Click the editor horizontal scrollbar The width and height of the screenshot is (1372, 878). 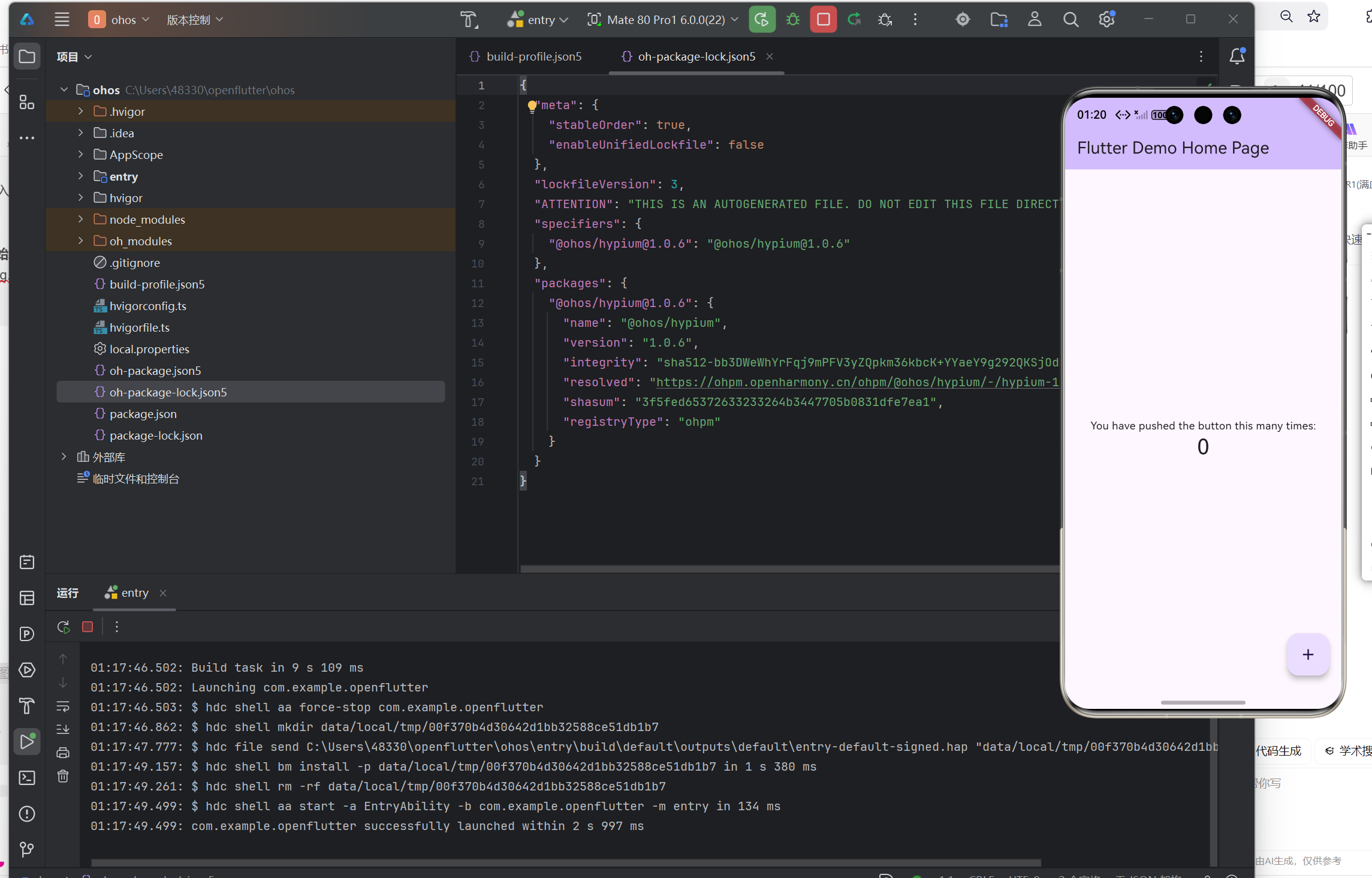click(x=779, y=569)
